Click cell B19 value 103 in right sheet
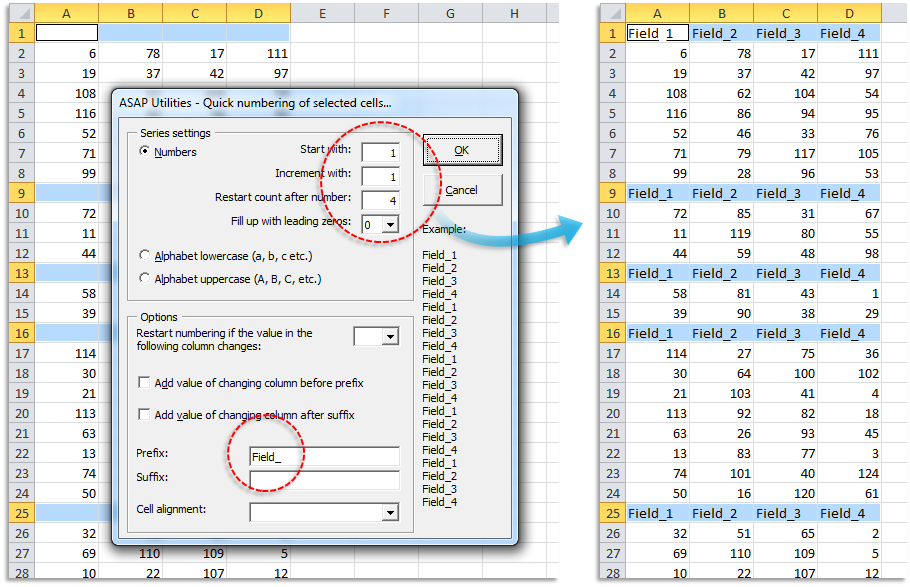Screen dimensions: 910x587 click(721, 393)
